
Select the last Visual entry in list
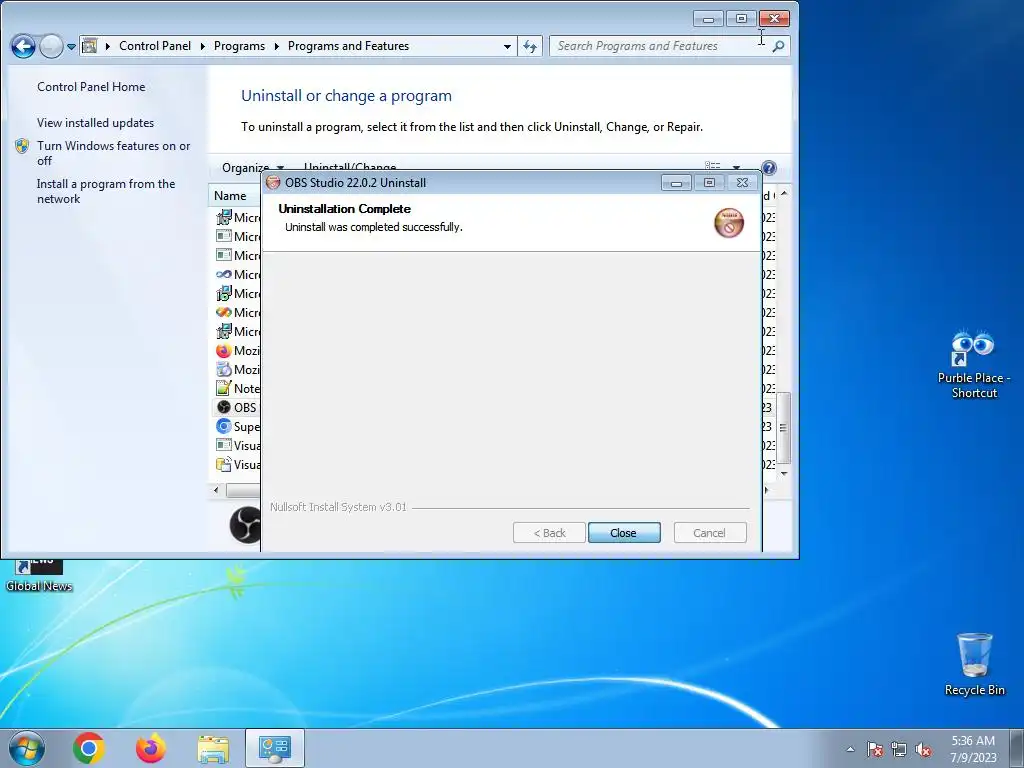pyautogui.click(x=238, y=464)
